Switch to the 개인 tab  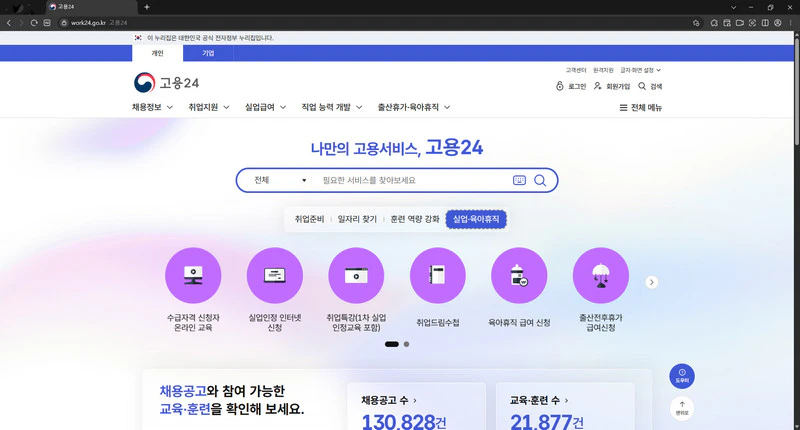pyautogui.click(x=157, y=53)
